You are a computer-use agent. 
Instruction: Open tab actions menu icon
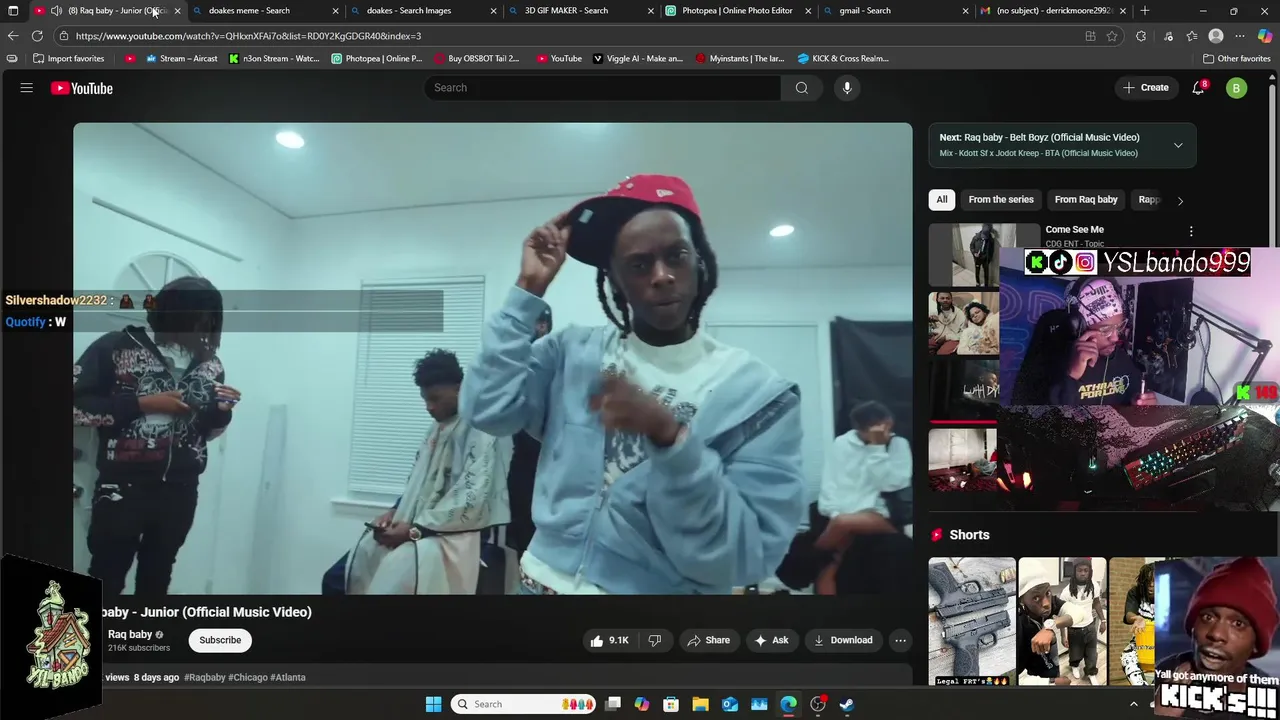[x=13, y=11]
